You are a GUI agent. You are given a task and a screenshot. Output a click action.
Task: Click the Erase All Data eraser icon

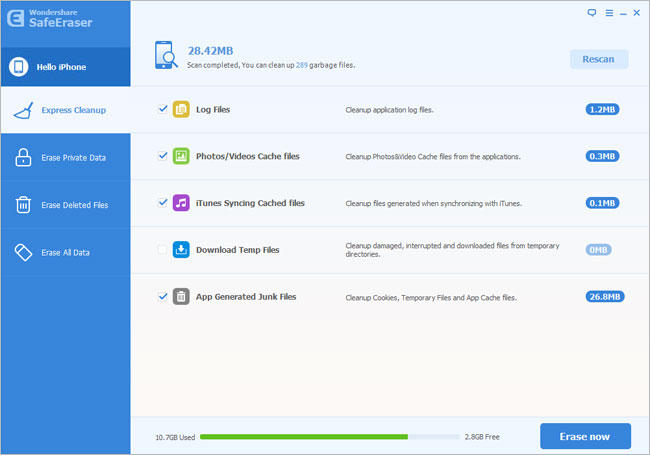23,252
